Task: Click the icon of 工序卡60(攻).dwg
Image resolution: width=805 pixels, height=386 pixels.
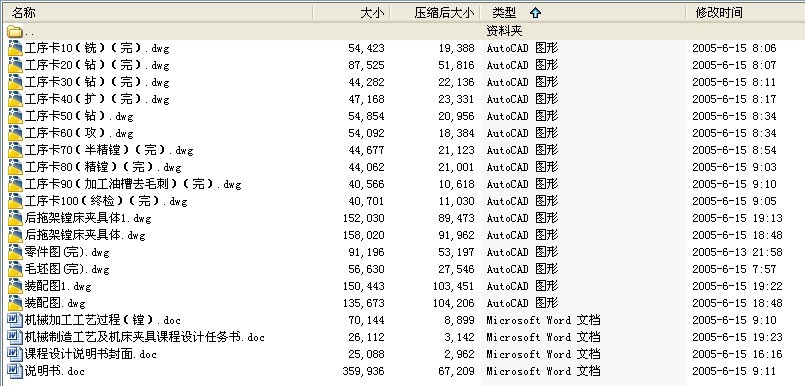Action: [15, 133]
